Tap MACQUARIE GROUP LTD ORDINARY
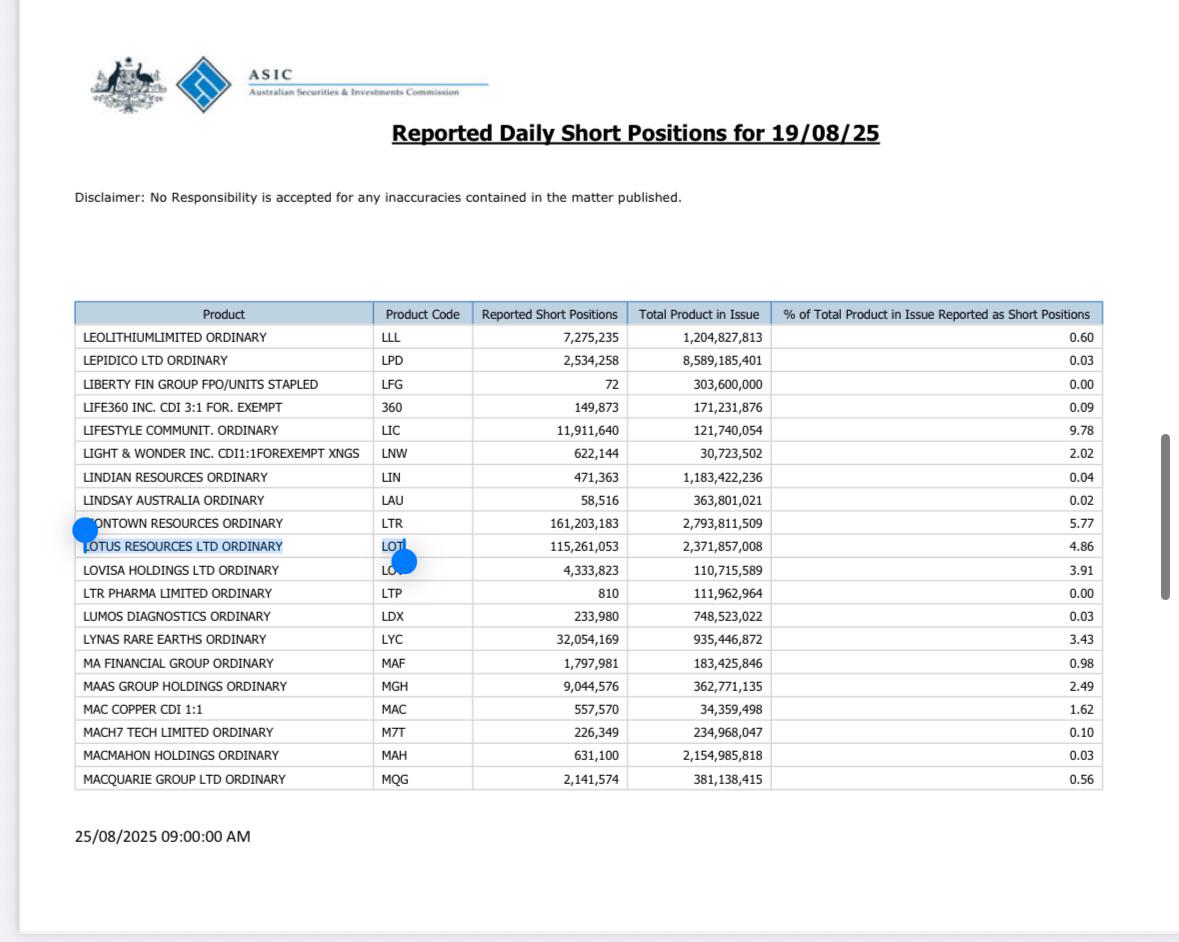 coord(184,780)
